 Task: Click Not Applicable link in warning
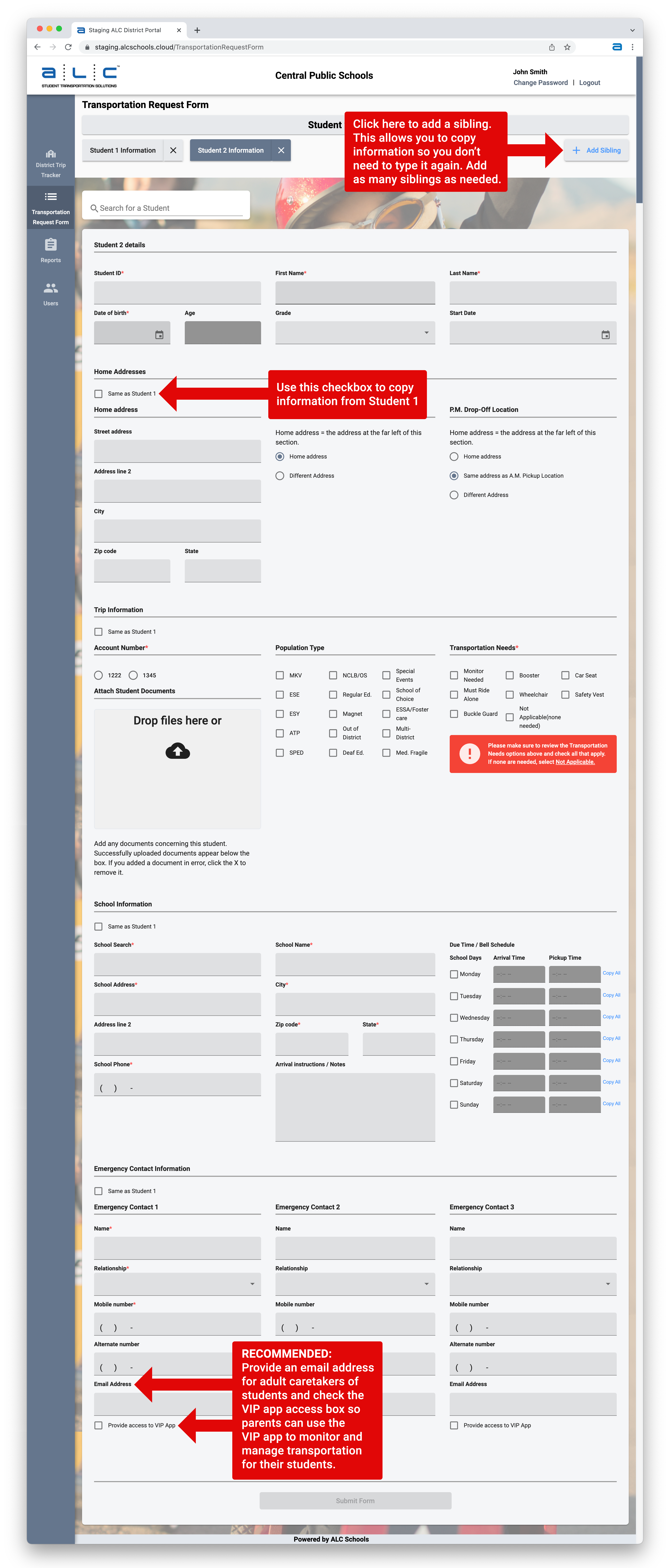(x=575, y=762)
